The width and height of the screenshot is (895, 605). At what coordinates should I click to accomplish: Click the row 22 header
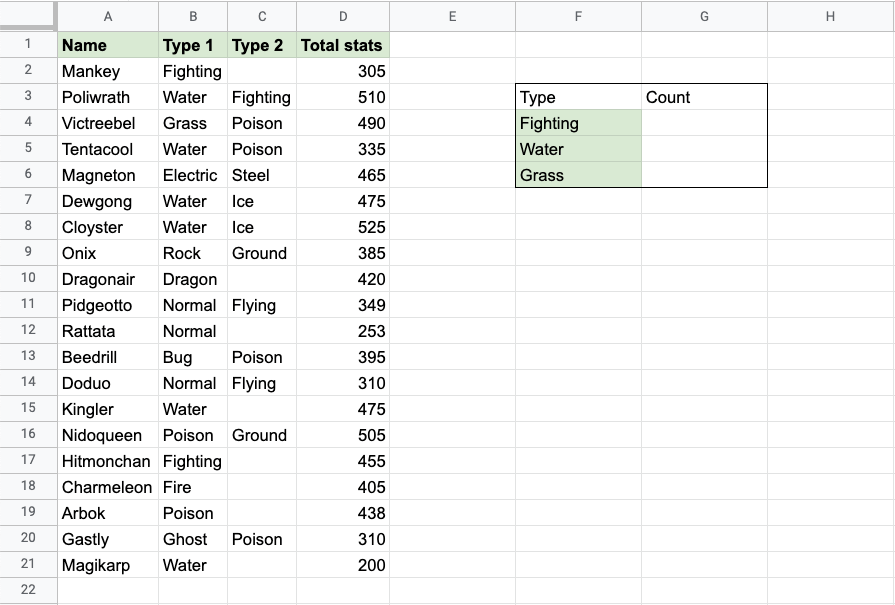click(28, 589)
